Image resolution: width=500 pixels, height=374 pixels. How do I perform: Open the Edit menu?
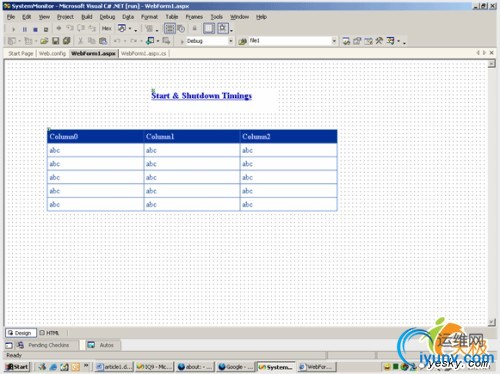(x=27, y=17)
